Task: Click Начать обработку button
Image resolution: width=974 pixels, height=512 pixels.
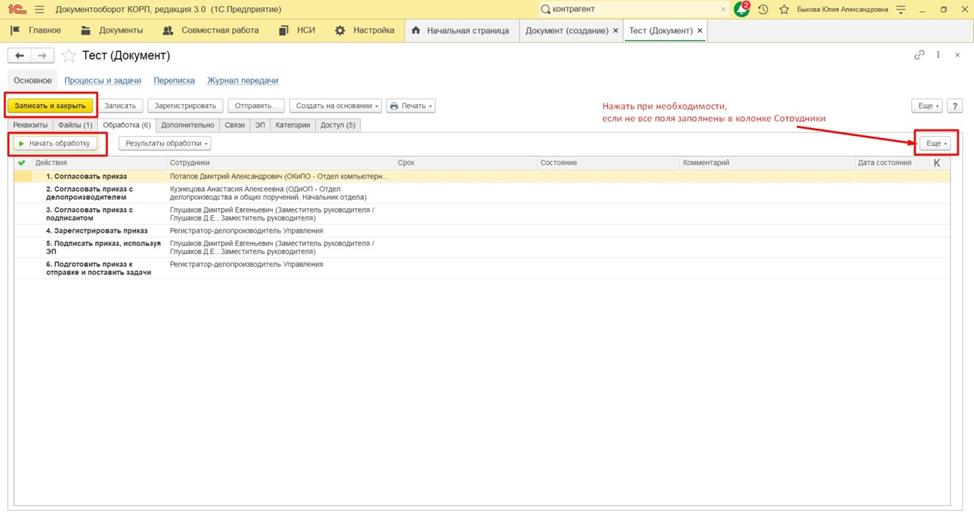Action: pyautogui.click(x=56, y=144)
